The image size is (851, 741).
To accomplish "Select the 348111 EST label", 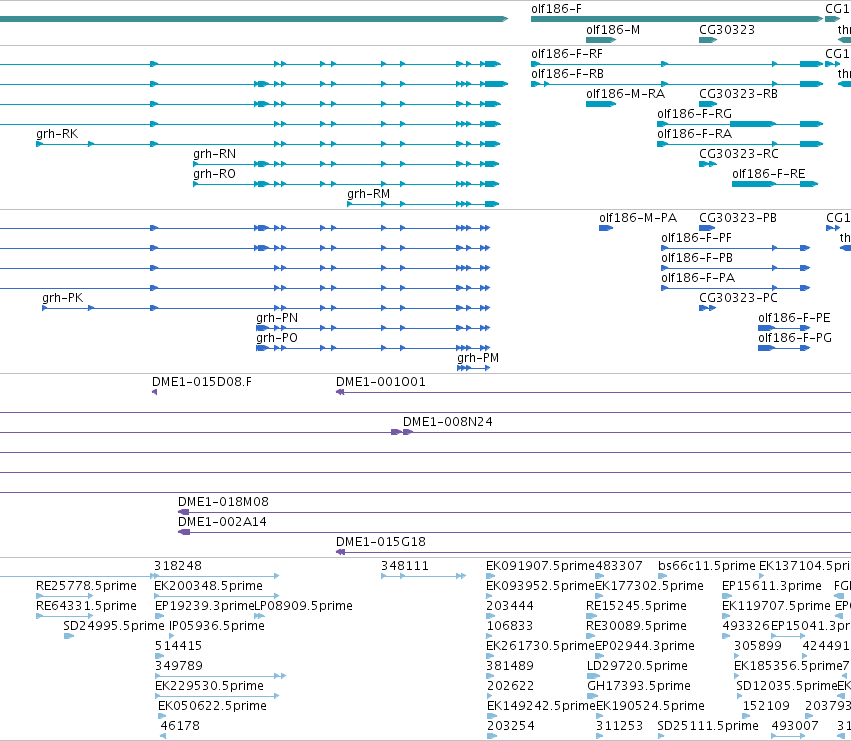I will click(404, 566).
